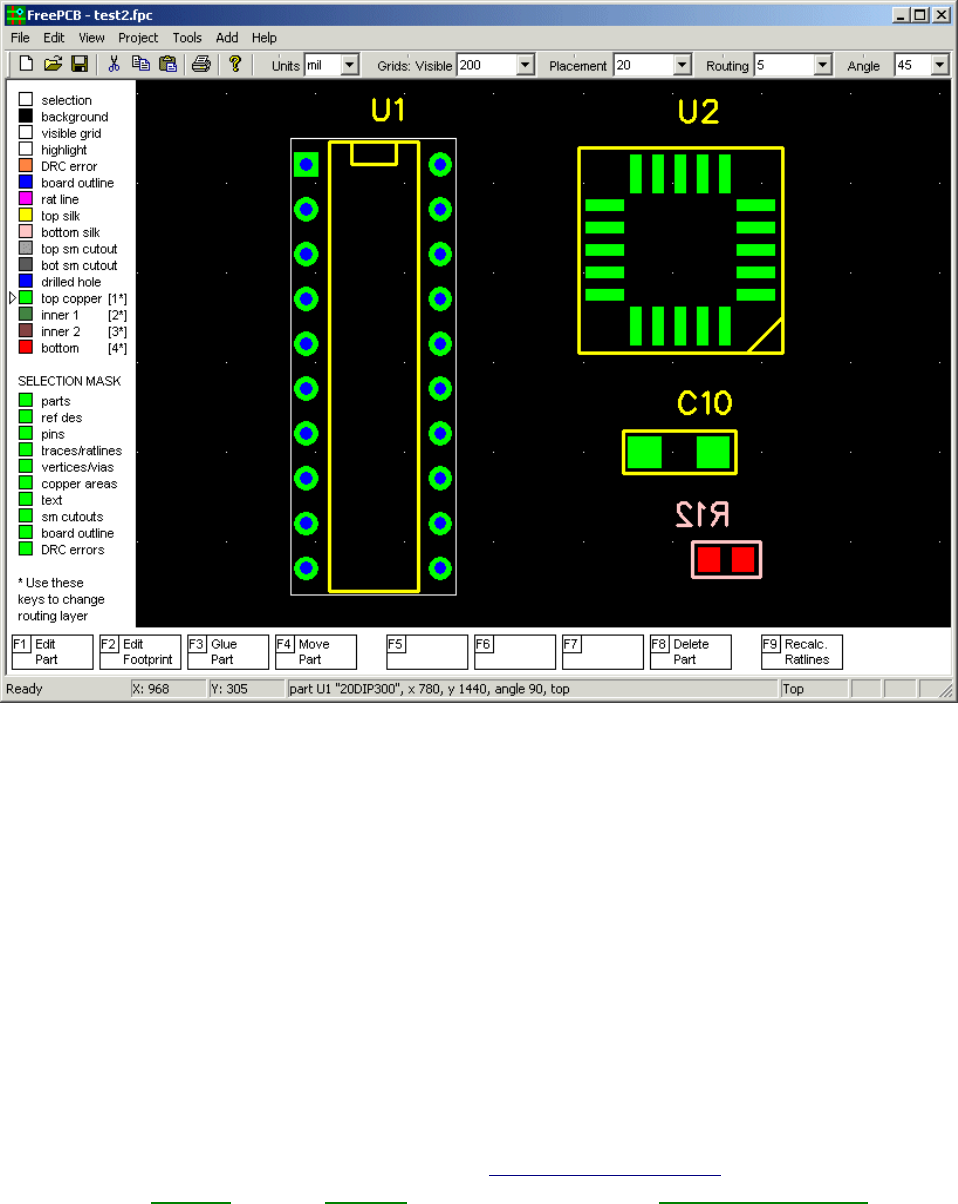The height and width of the screenshot is (1204, 958).
Task: Click the top copper layer swatch
Action: (x=26, y=298)
